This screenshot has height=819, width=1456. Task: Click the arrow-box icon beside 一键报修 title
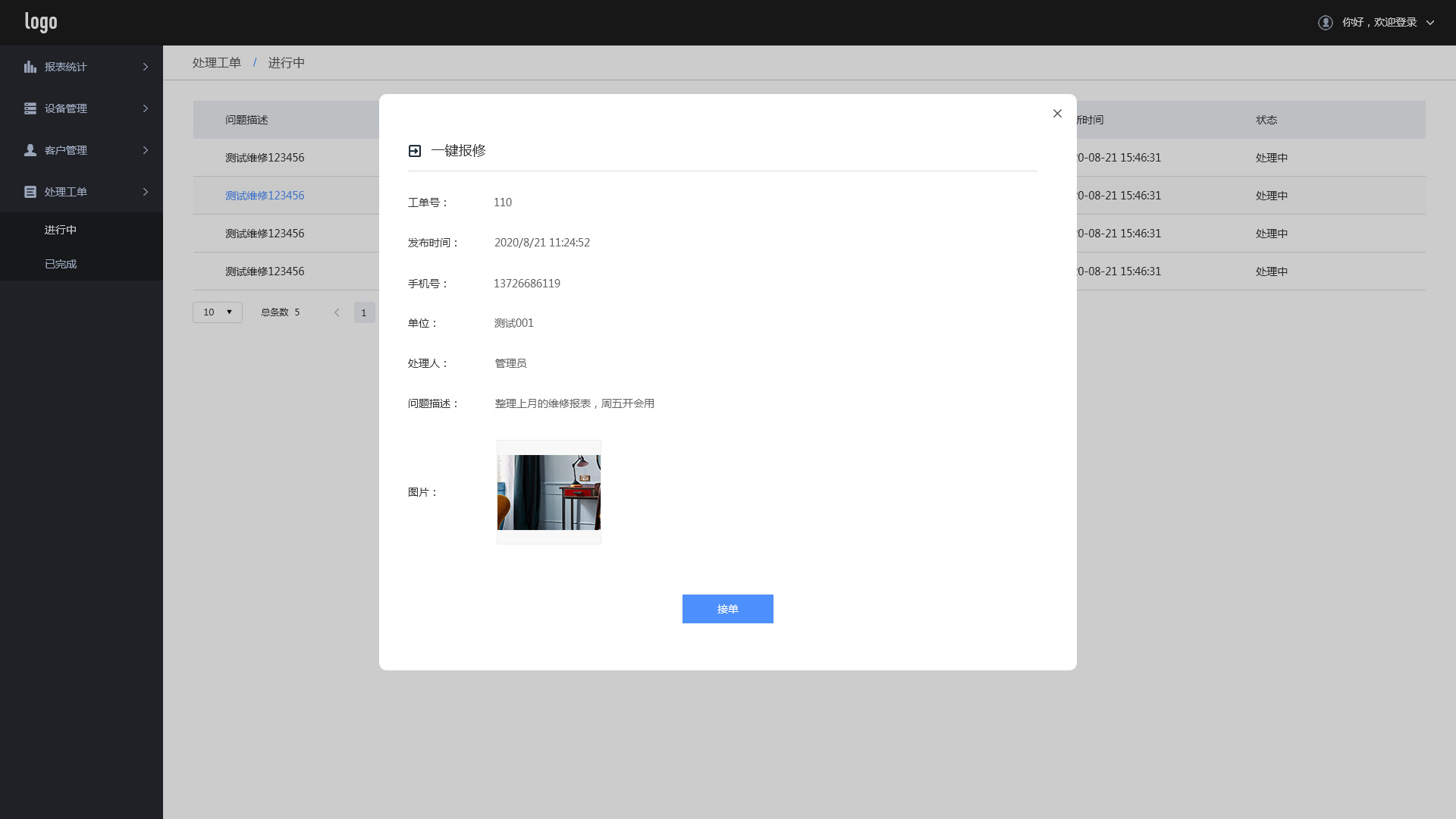coord(415,151)
